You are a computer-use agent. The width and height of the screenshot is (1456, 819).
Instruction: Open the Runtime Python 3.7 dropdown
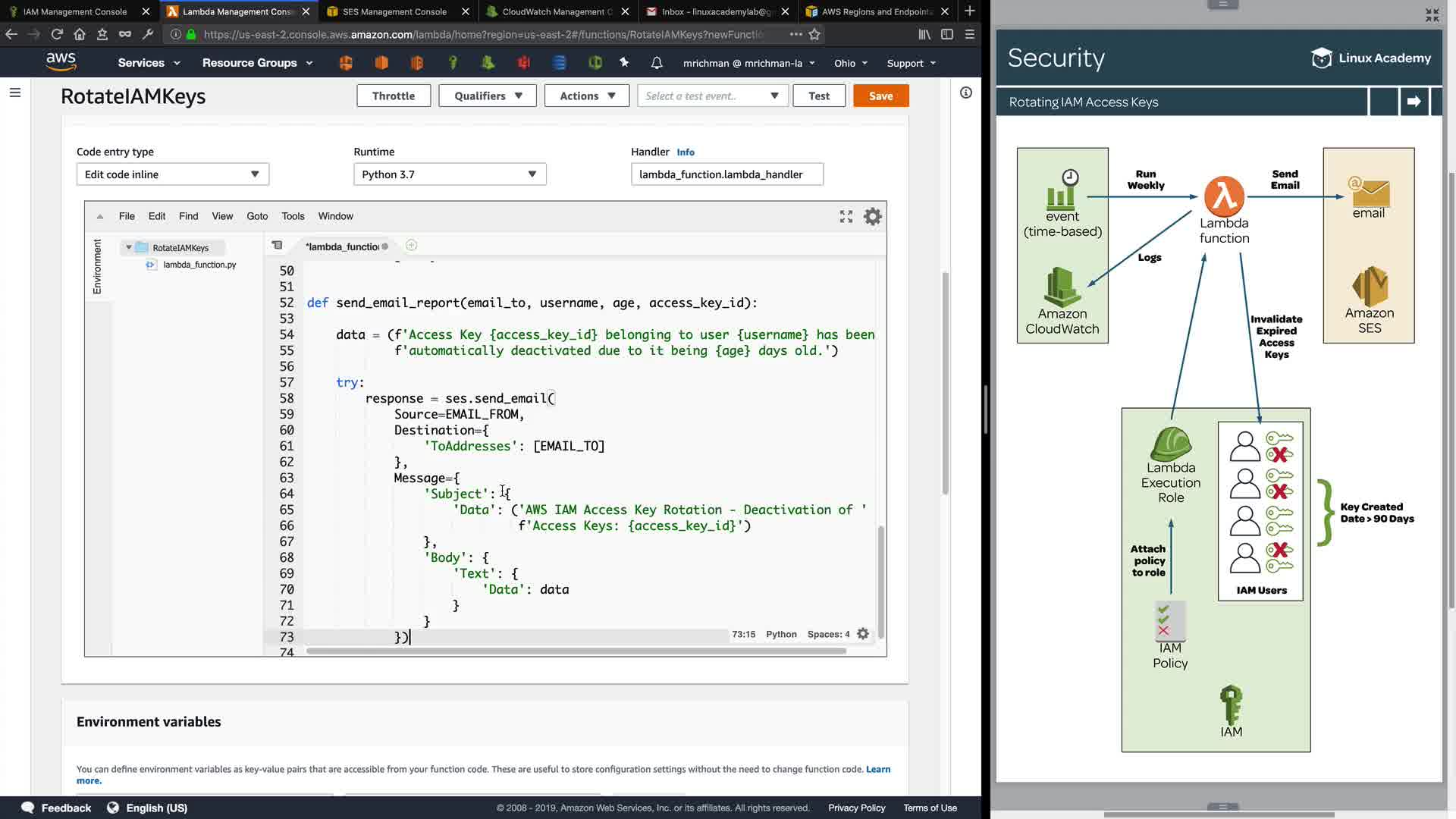tap(450, 174)
